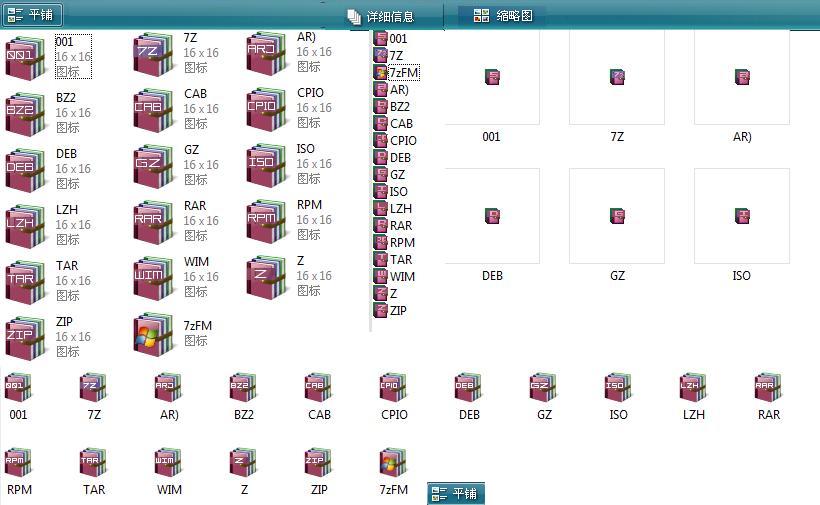
Task: Open the DEB thumbnail box
Action: click(x=492, y=216)
